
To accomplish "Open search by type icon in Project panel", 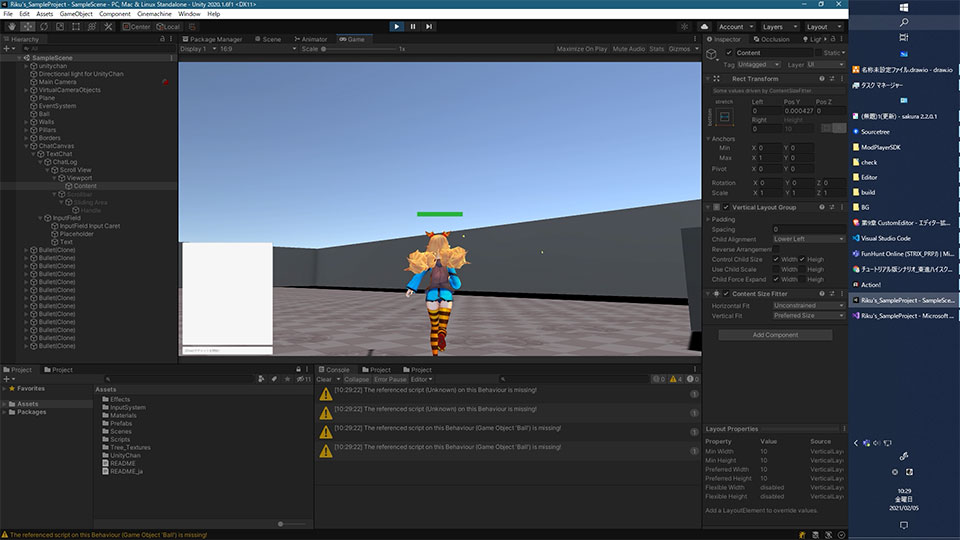I will pyautogui.click(x=261, y=379).
